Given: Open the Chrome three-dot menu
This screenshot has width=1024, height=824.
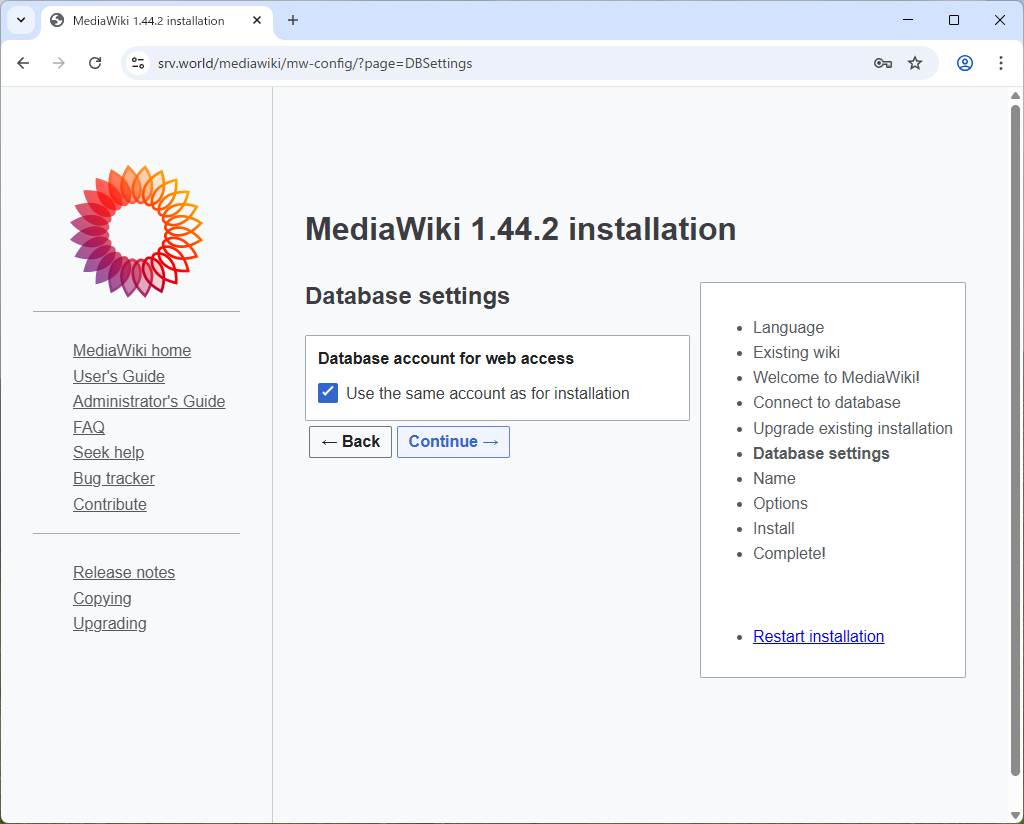Looking at the screenshot, I should tap(1001, 63).
